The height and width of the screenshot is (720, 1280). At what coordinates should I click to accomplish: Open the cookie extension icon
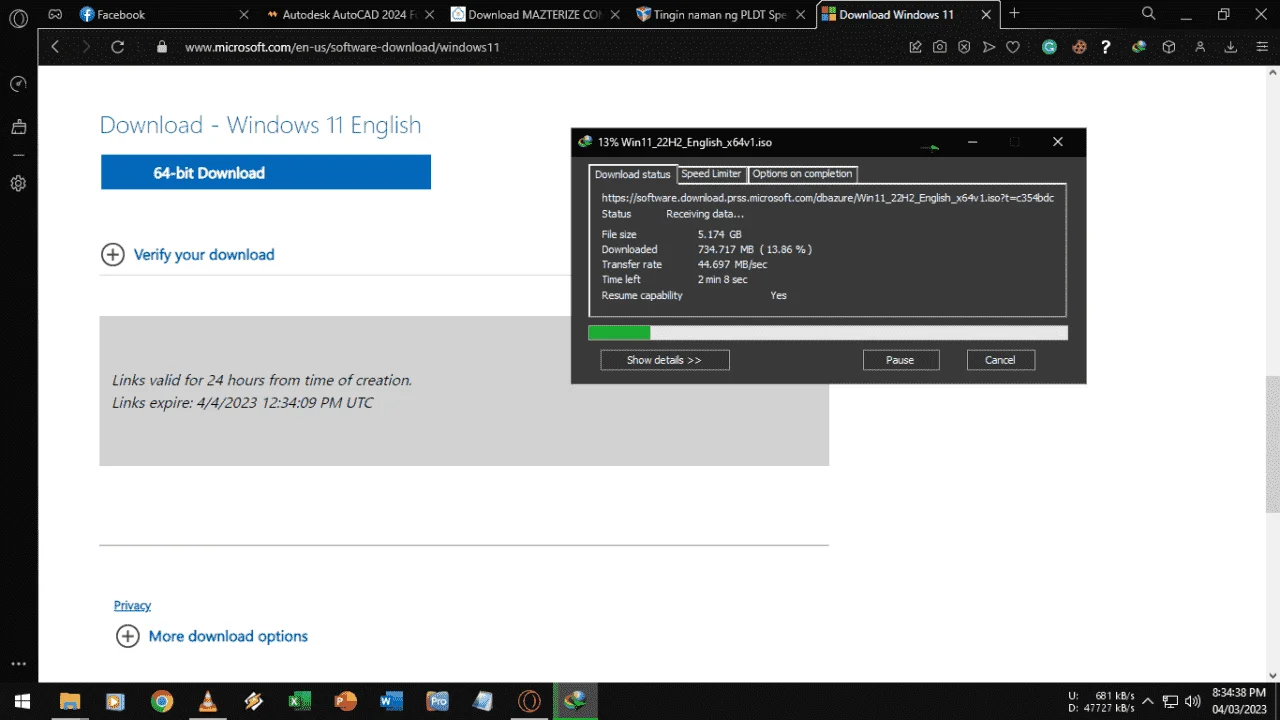click(1079, 47)
